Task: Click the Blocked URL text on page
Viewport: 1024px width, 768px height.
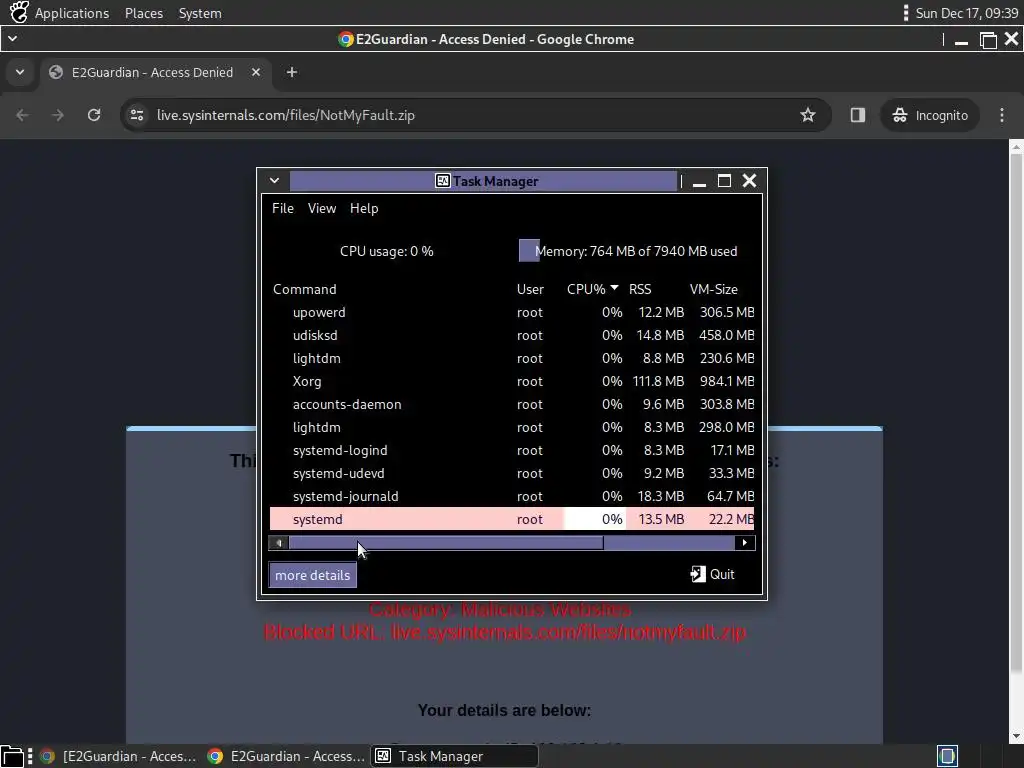Action: click(505, 632)
